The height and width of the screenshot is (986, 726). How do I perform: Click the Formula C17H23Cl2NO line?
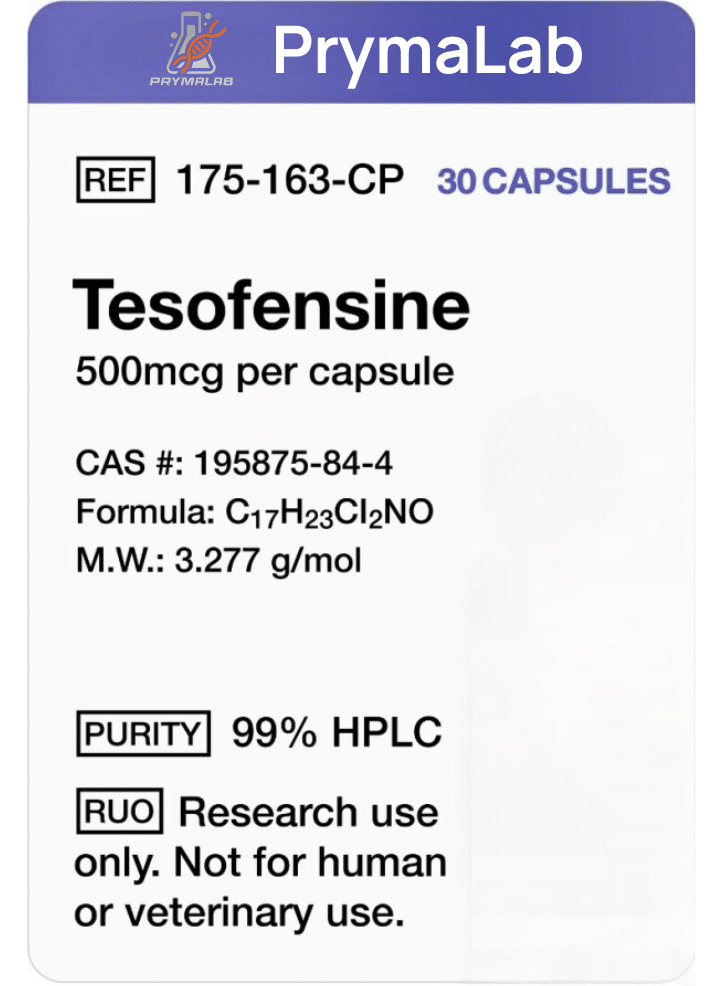[254, 512]
